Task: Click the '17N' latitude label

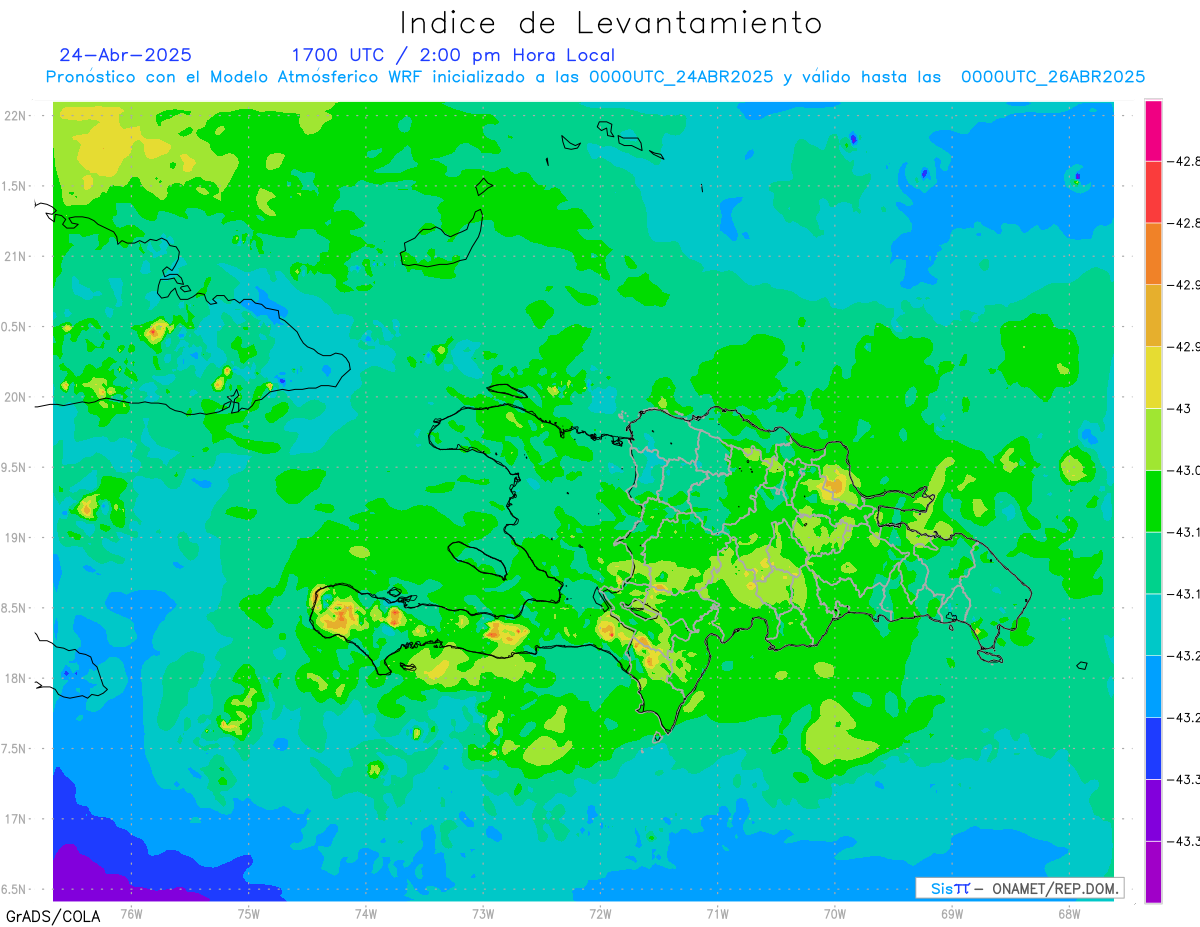Action: pyautogui.click(x=16, y=819)
